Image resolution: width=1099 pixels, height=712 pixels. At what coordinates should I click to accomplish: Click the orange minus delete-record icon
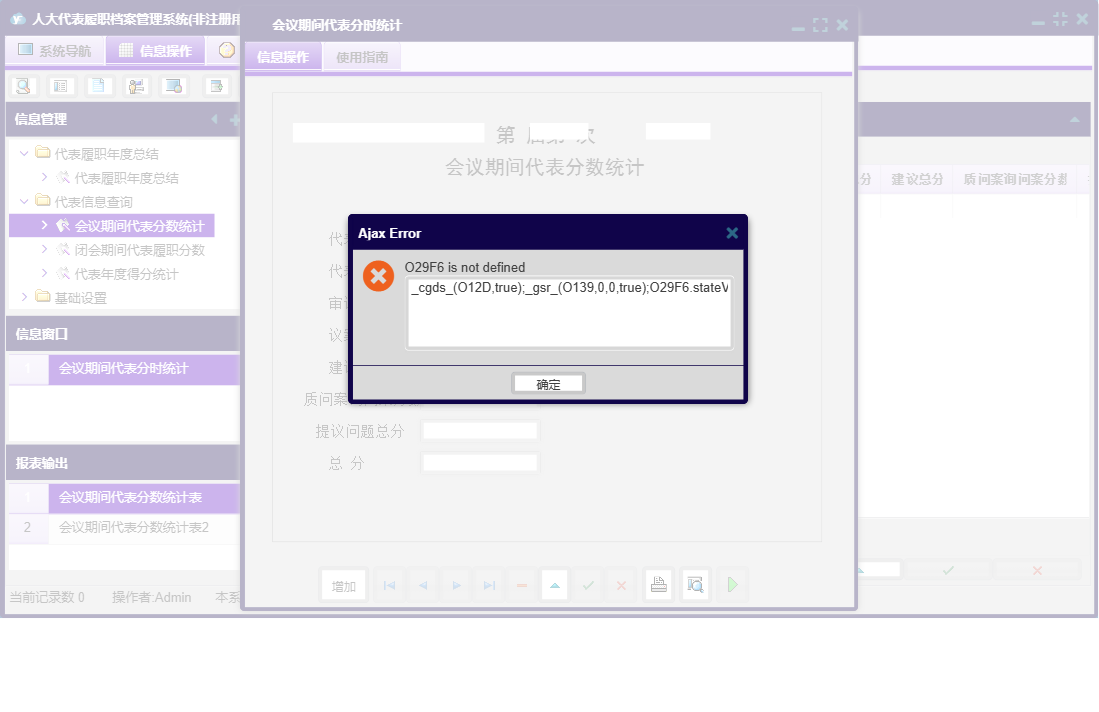[x=521, y=585]
